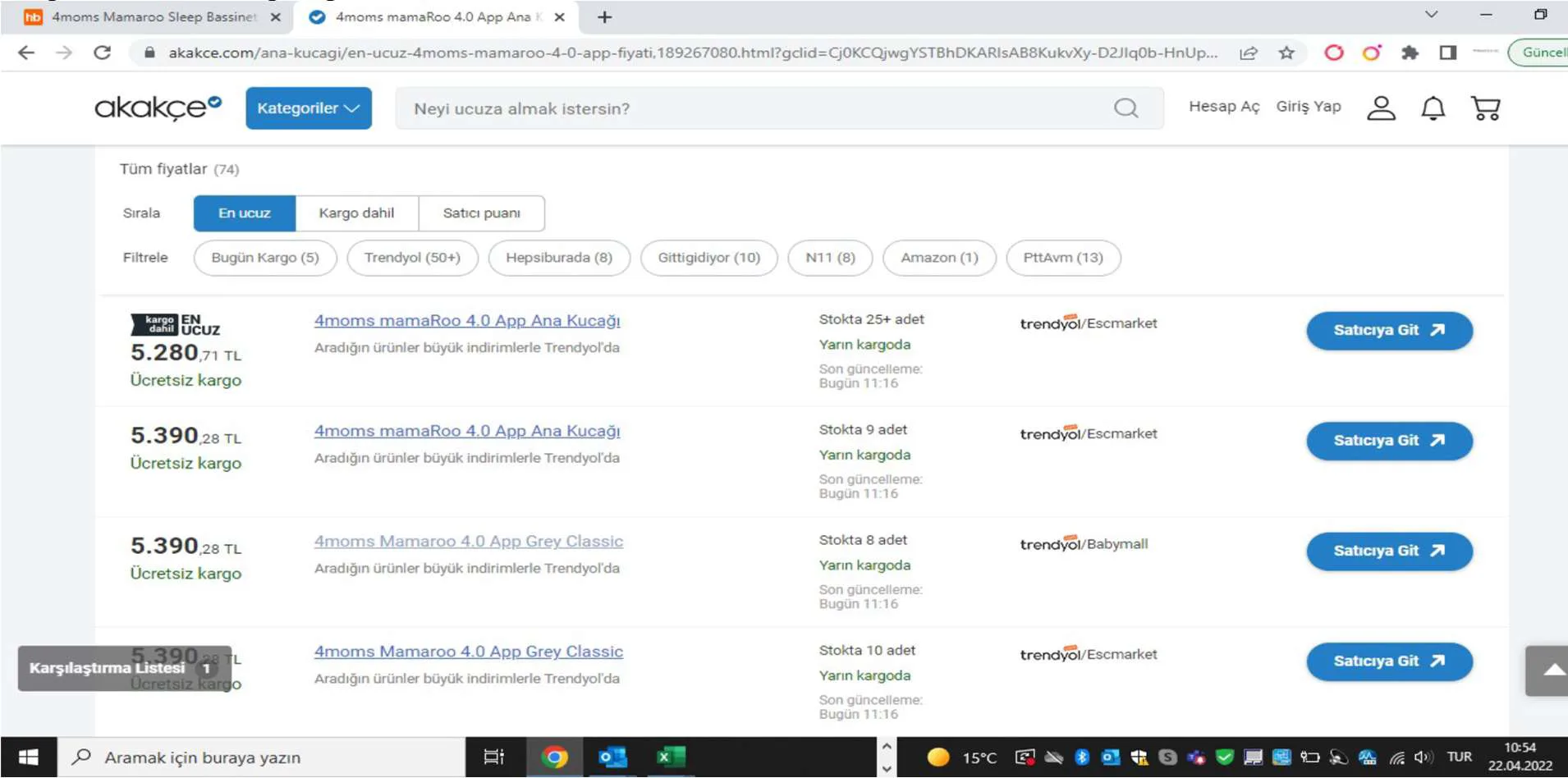Open the shopping cart icon
Screen dimensions: 1568x778
coord(1486,108)
